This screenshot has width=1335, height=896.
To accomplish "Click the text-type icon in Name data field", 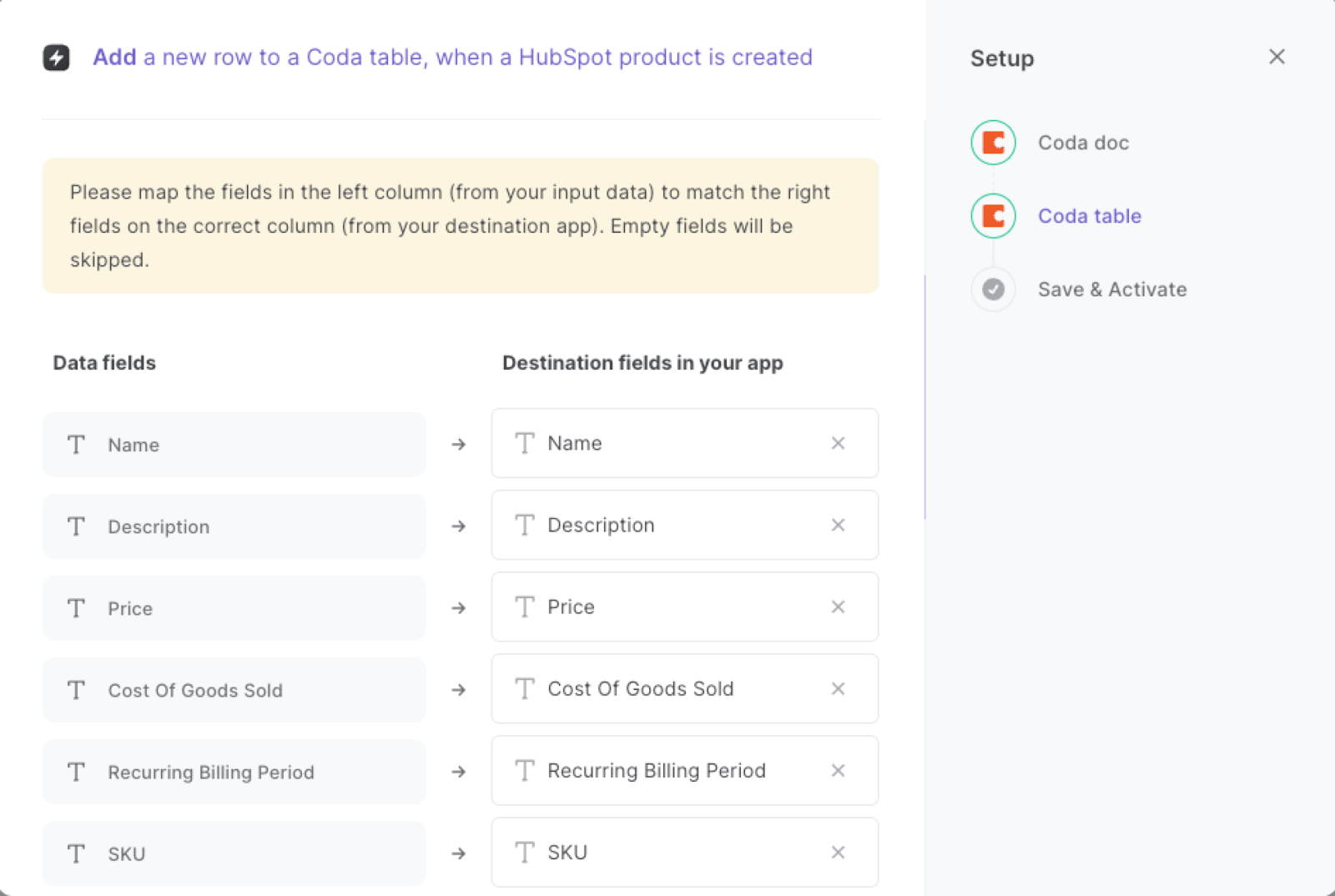I will [x=76, y=445].
